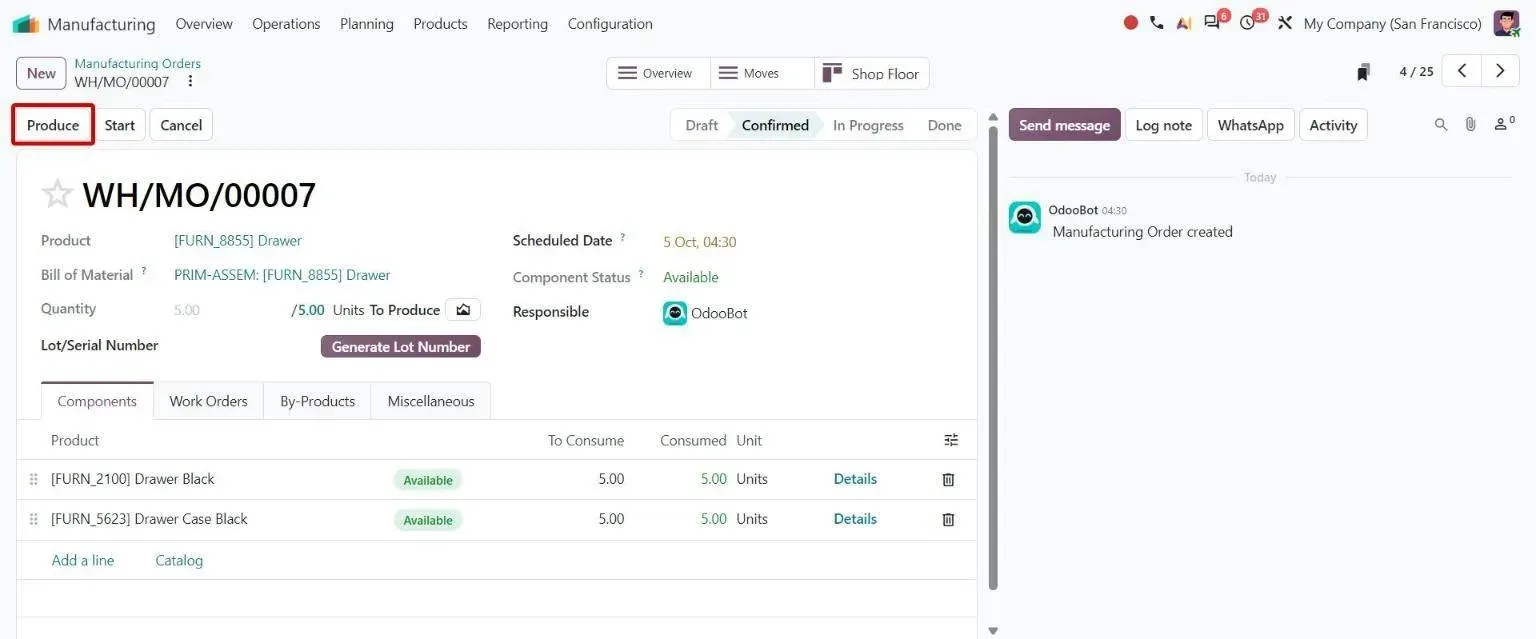1536x639 pixels.
Task: Open Details for Drawer Case Black
Action: click(855, 519)
